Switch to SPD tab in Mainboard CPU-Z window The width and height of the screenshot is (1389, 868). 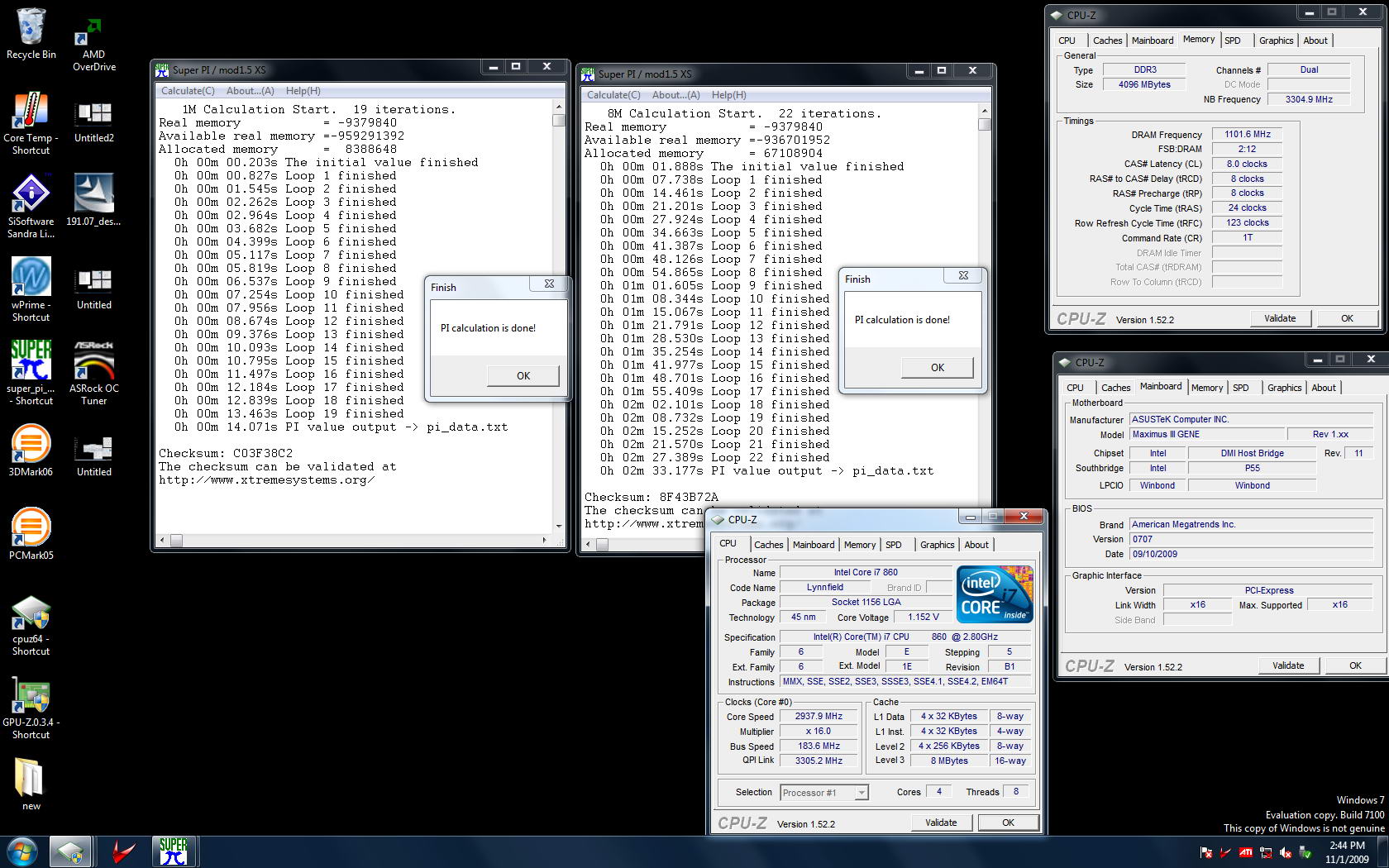(x=1240, y=388)
